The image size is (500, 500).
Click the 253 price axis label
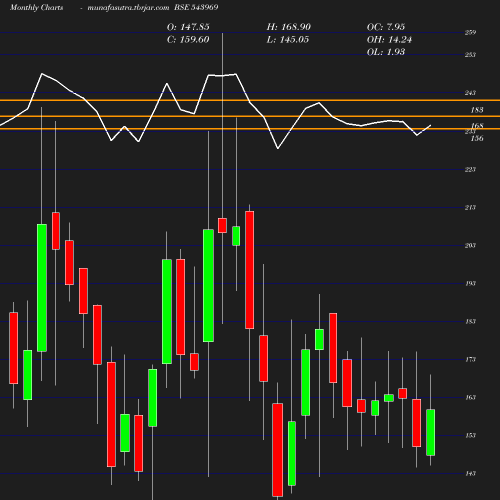point(470,55)
